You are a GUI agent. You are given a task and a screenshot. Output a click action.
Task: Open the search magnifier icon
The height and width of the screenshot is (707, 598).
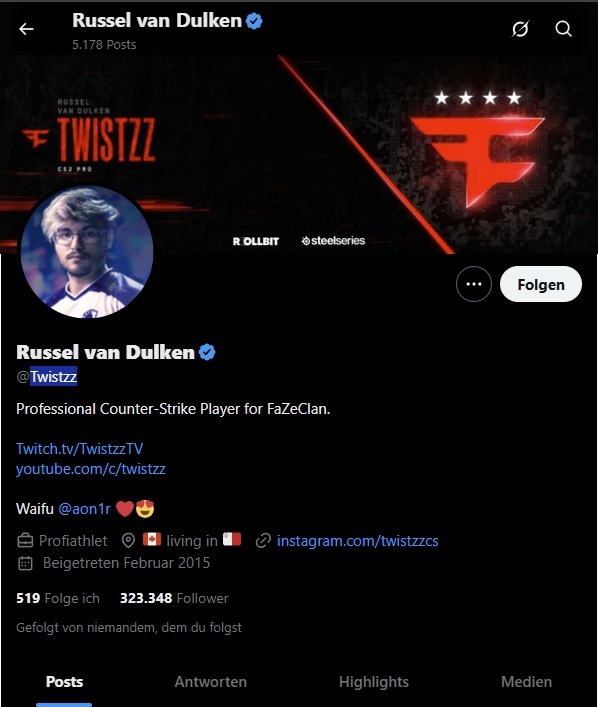[563, 29]
